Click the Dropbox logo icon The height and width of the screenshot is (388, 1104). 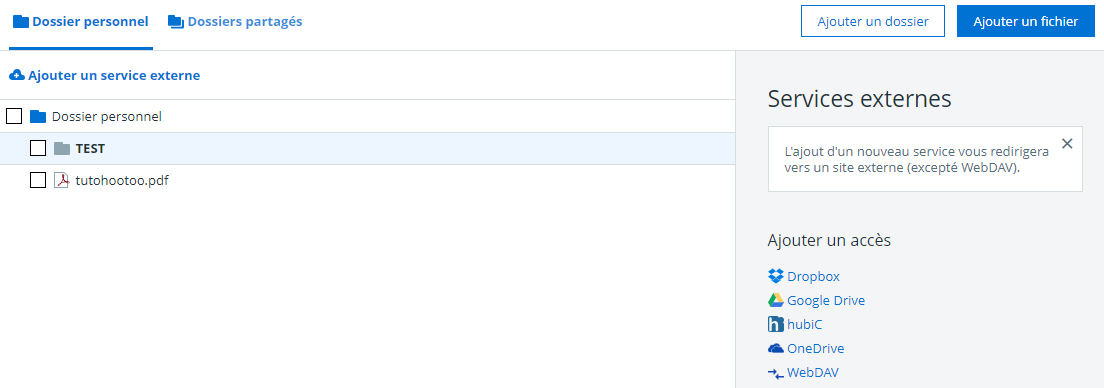(x=775, y=276)
